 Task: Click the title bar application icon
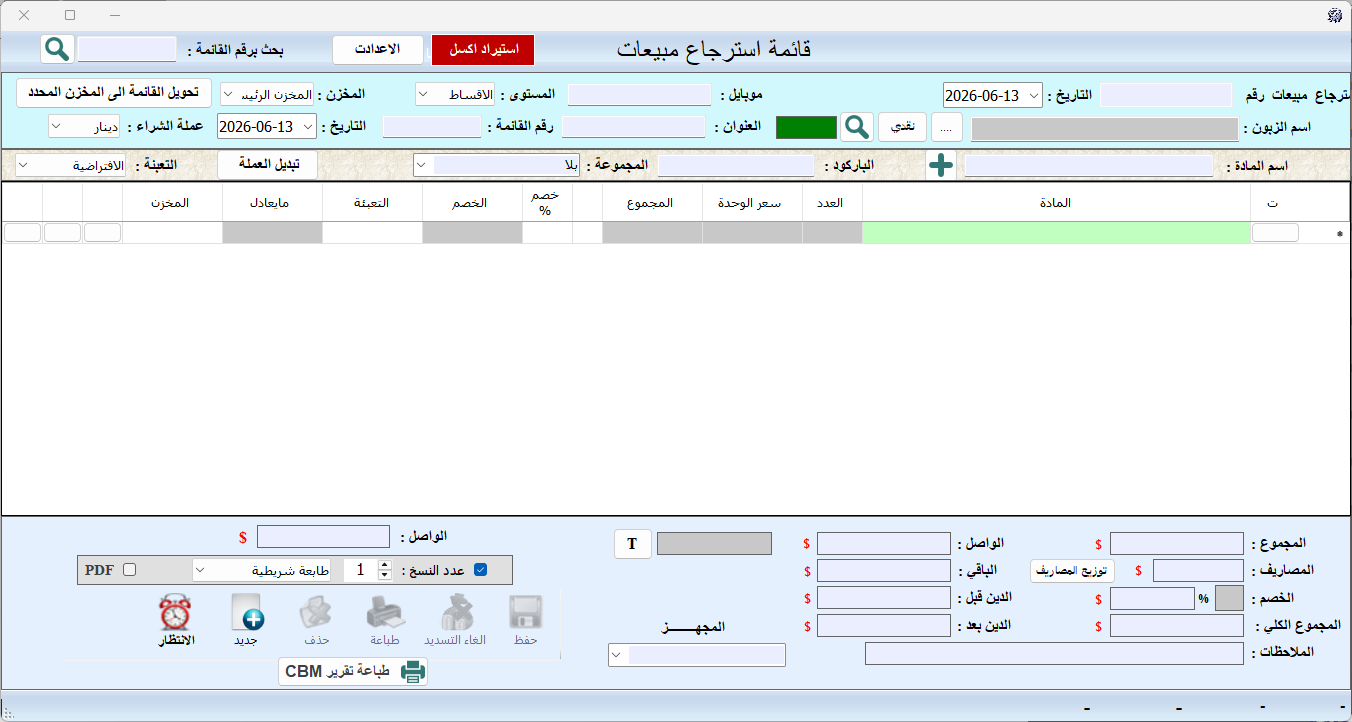(x=1334, y=15)
